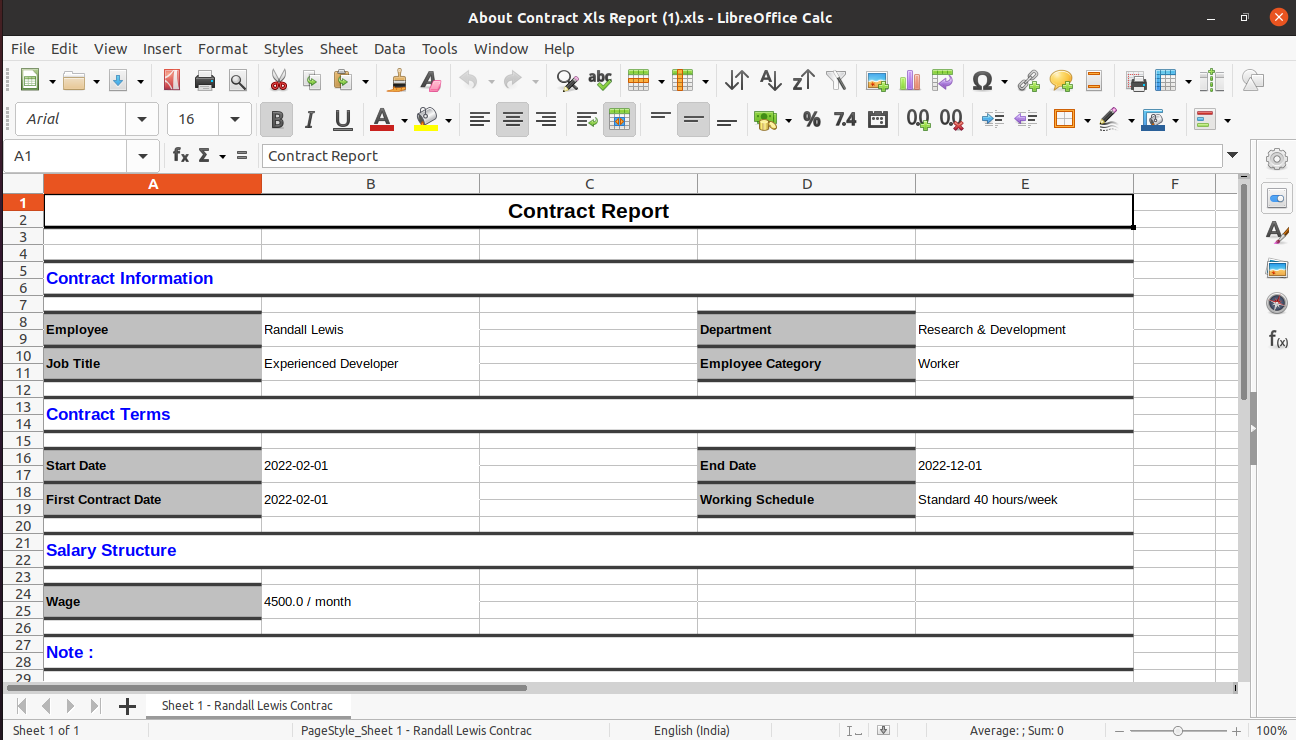Toggle Print Preview icon
This screenshot has width=1296, height=740.
click(x=238, y=80)
